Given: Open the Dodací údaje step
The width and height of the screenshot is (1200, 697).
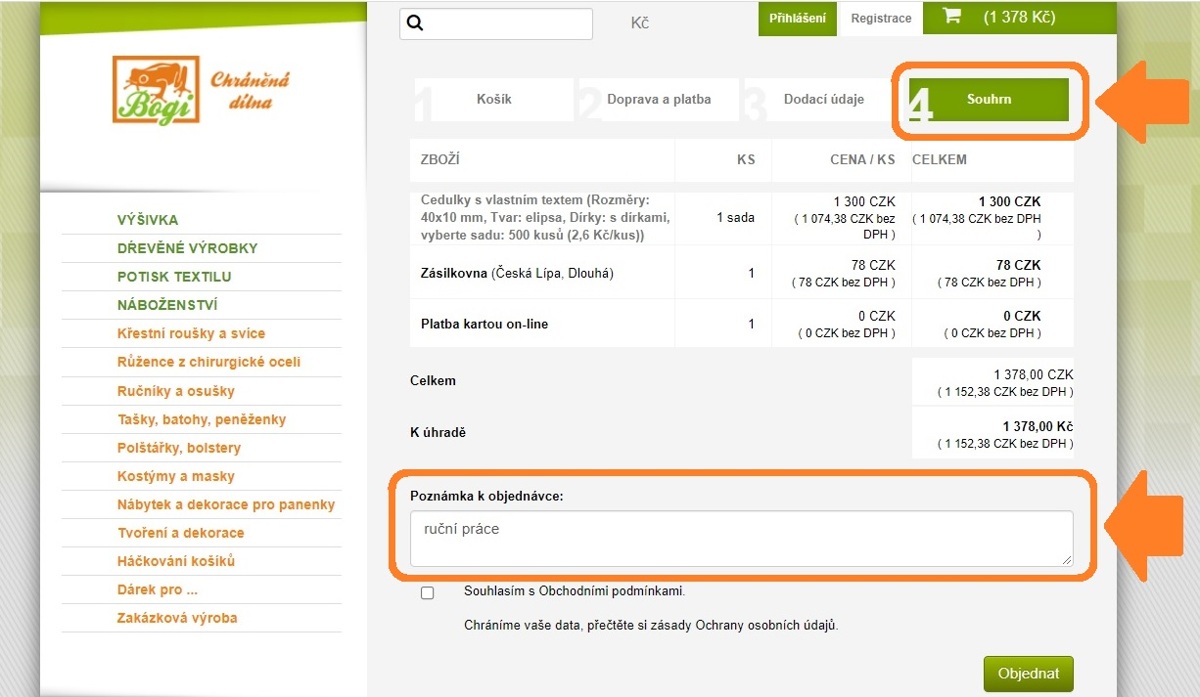Looking at the screenshot, I should click(x=823, y=100).
